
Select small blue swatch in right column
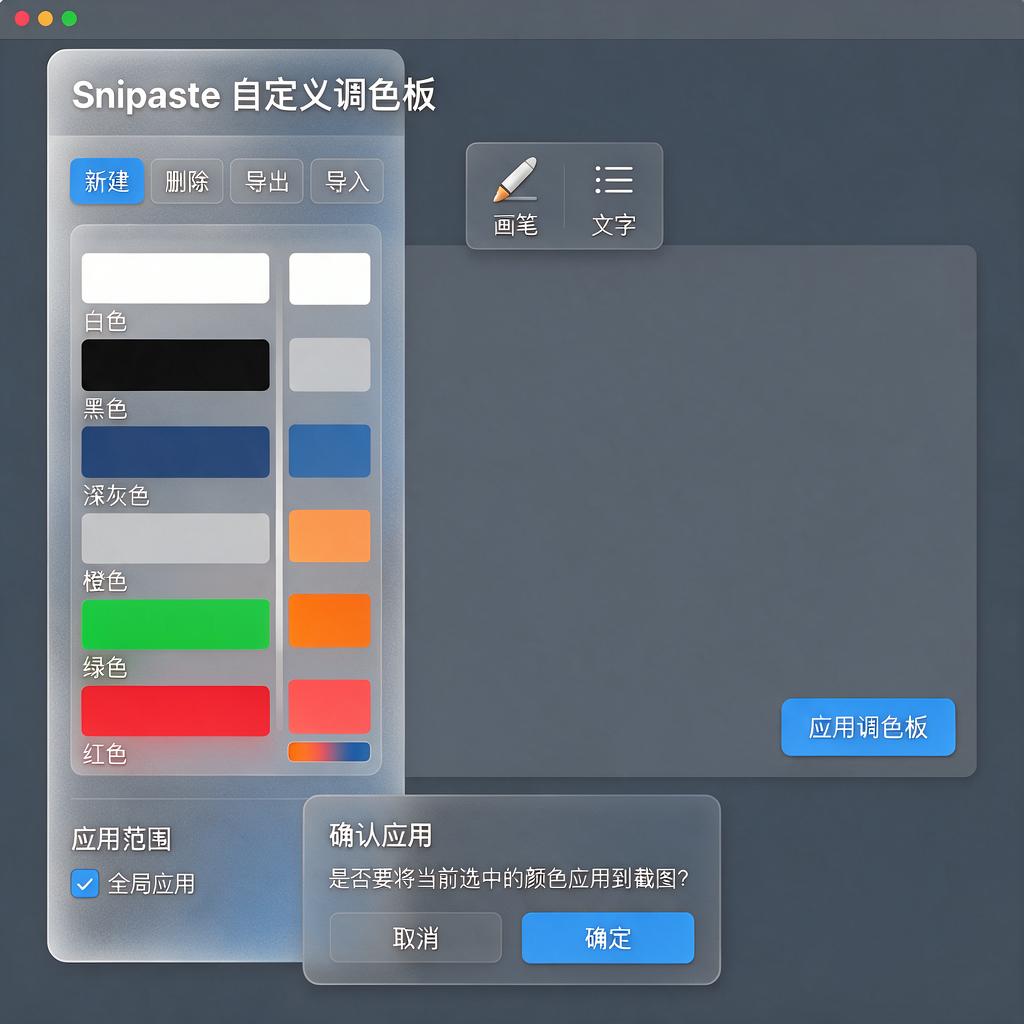click(x=330, y=451)
